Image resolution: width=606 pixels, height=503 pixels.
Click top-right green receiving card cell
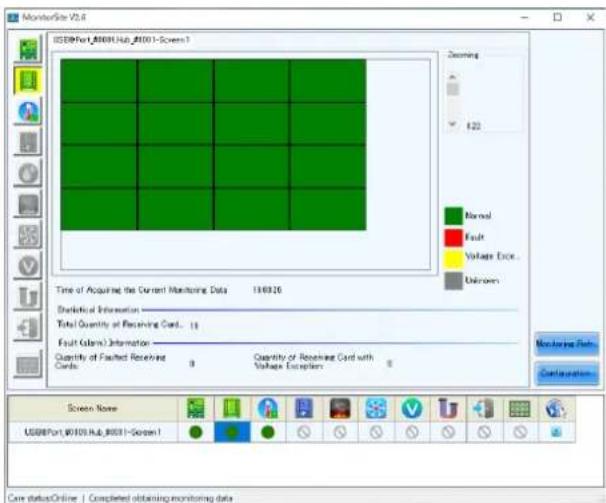(x=328, y=80)
